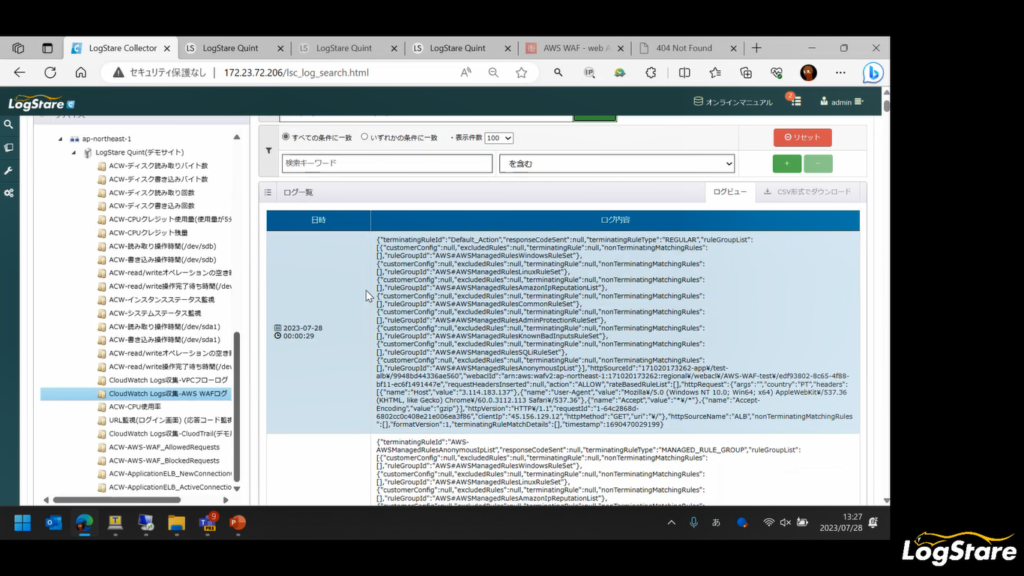Open browser settings and more menu
The height and width of the screenshot is (576, 1024).
pyautogui.click(x=840, y=72)
